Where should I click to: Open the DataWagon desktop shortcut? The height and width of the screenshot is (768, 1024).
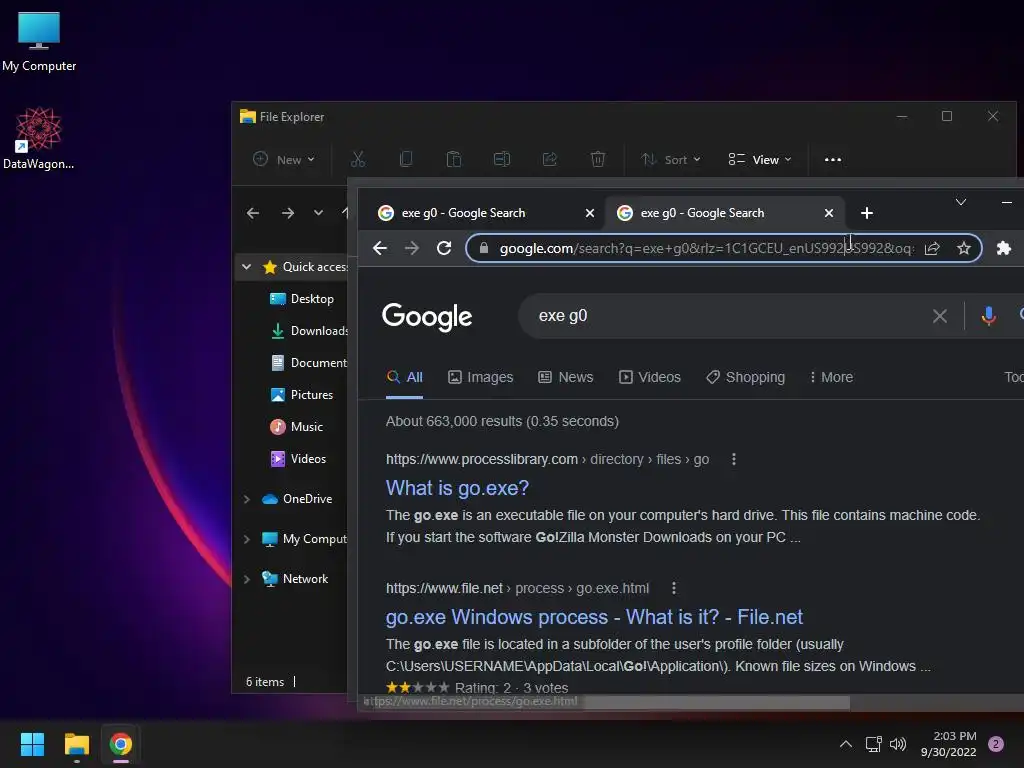[x=39, y=138]
